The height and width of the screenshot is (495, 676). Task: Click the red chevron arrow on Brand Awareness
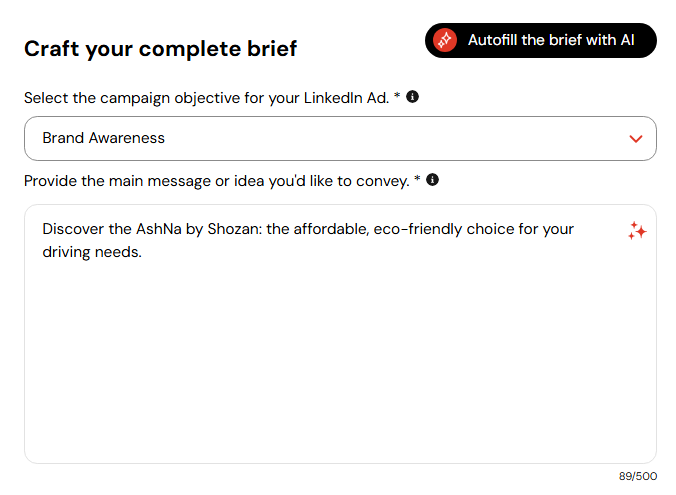click(635, 139)
